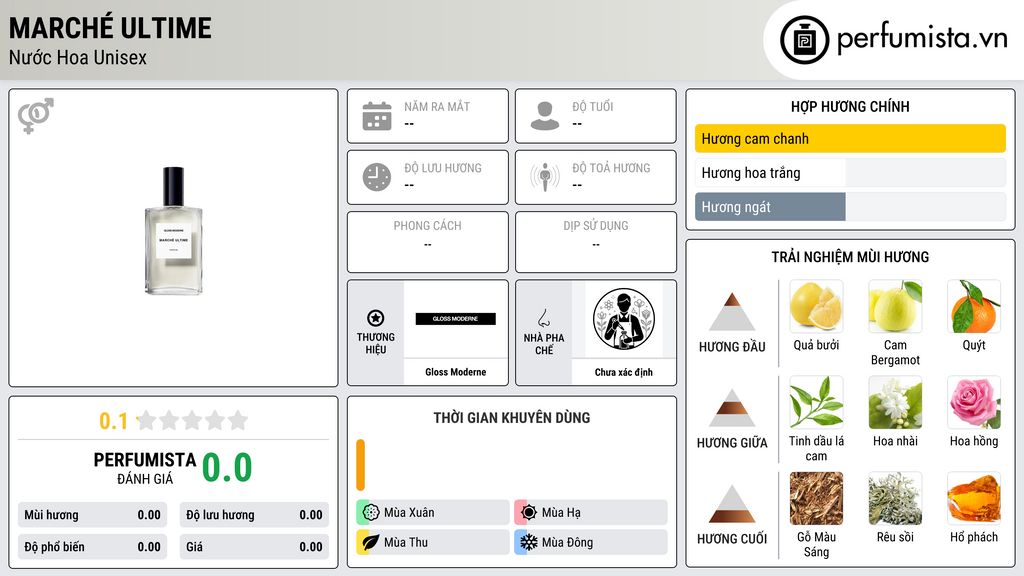The image size is (1024, 576).
Task: Select the Gỗ Màu Sáng note image
Action: pyautogui.click(x=816, y=498)
